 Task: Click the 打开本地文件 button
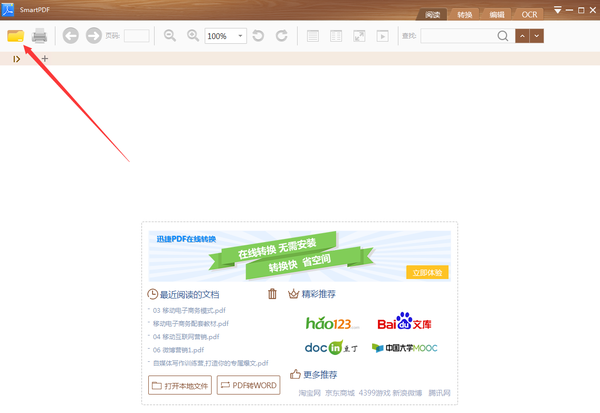click(x=179, y=385)
